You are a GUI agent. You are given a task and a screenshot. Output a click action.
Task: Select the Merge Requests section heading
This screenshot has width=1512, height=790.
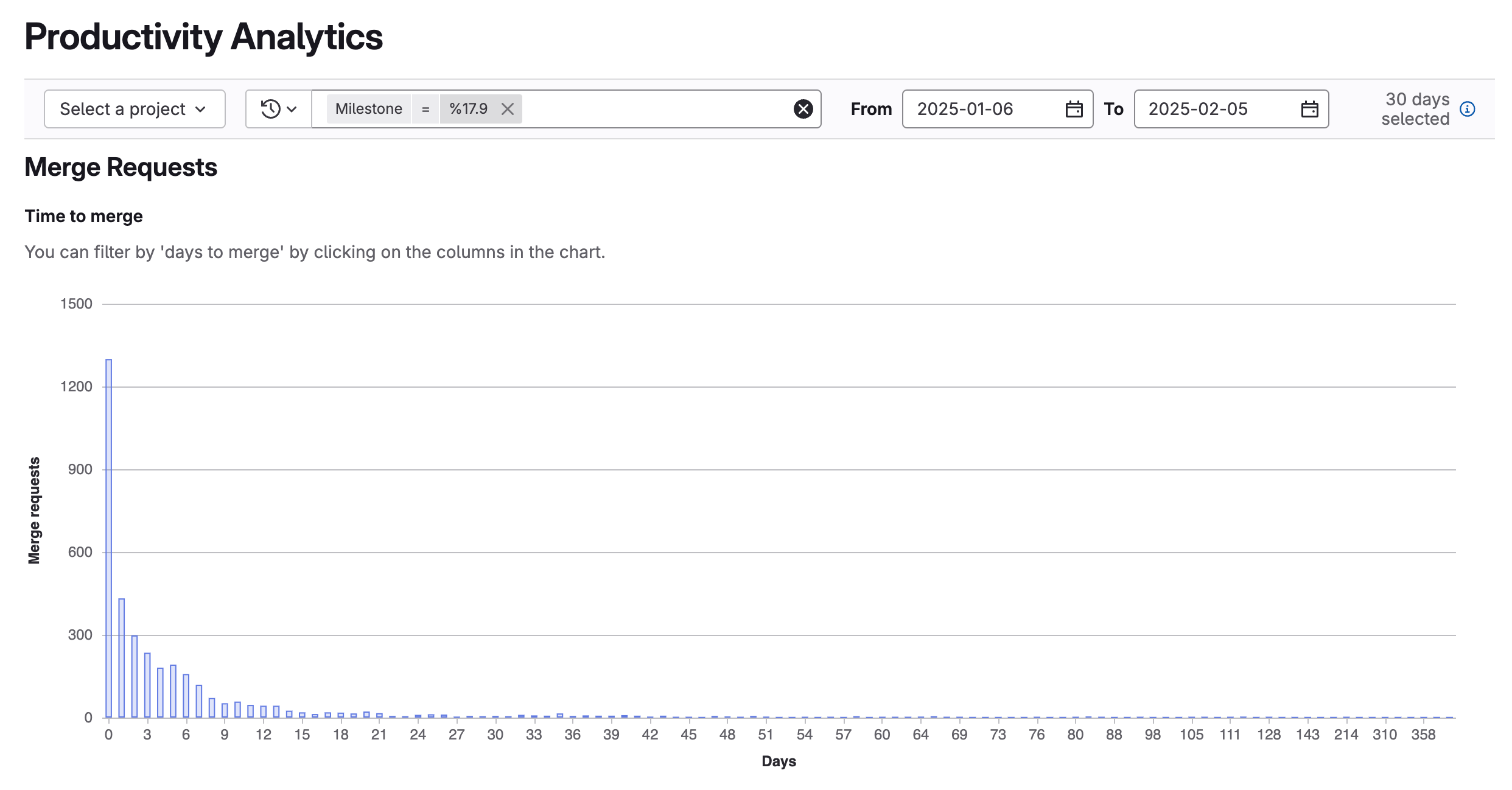tap(121, 167)
